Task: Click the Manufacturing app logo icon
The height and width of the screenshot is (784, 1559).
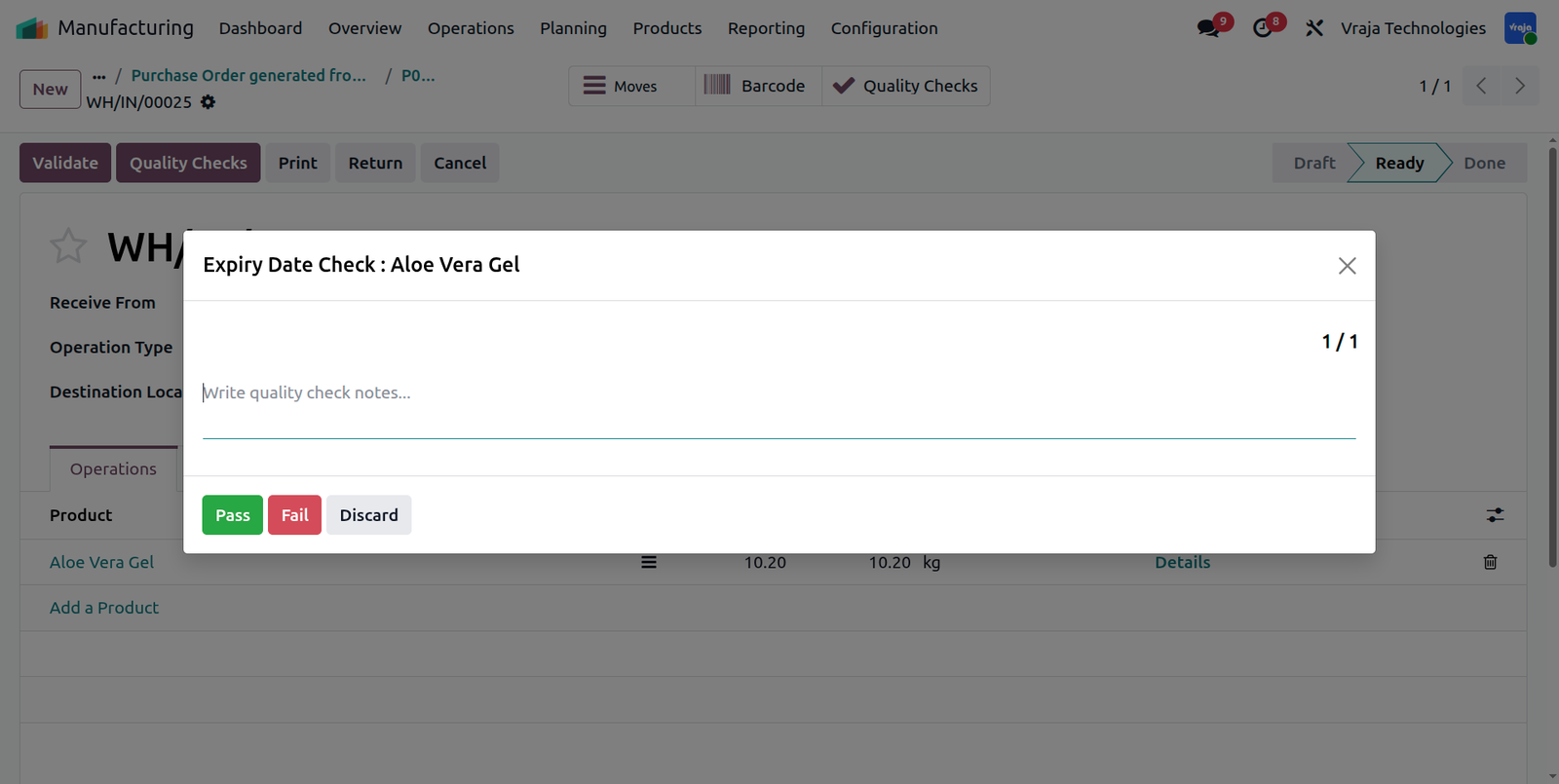Action: (32, 28)
